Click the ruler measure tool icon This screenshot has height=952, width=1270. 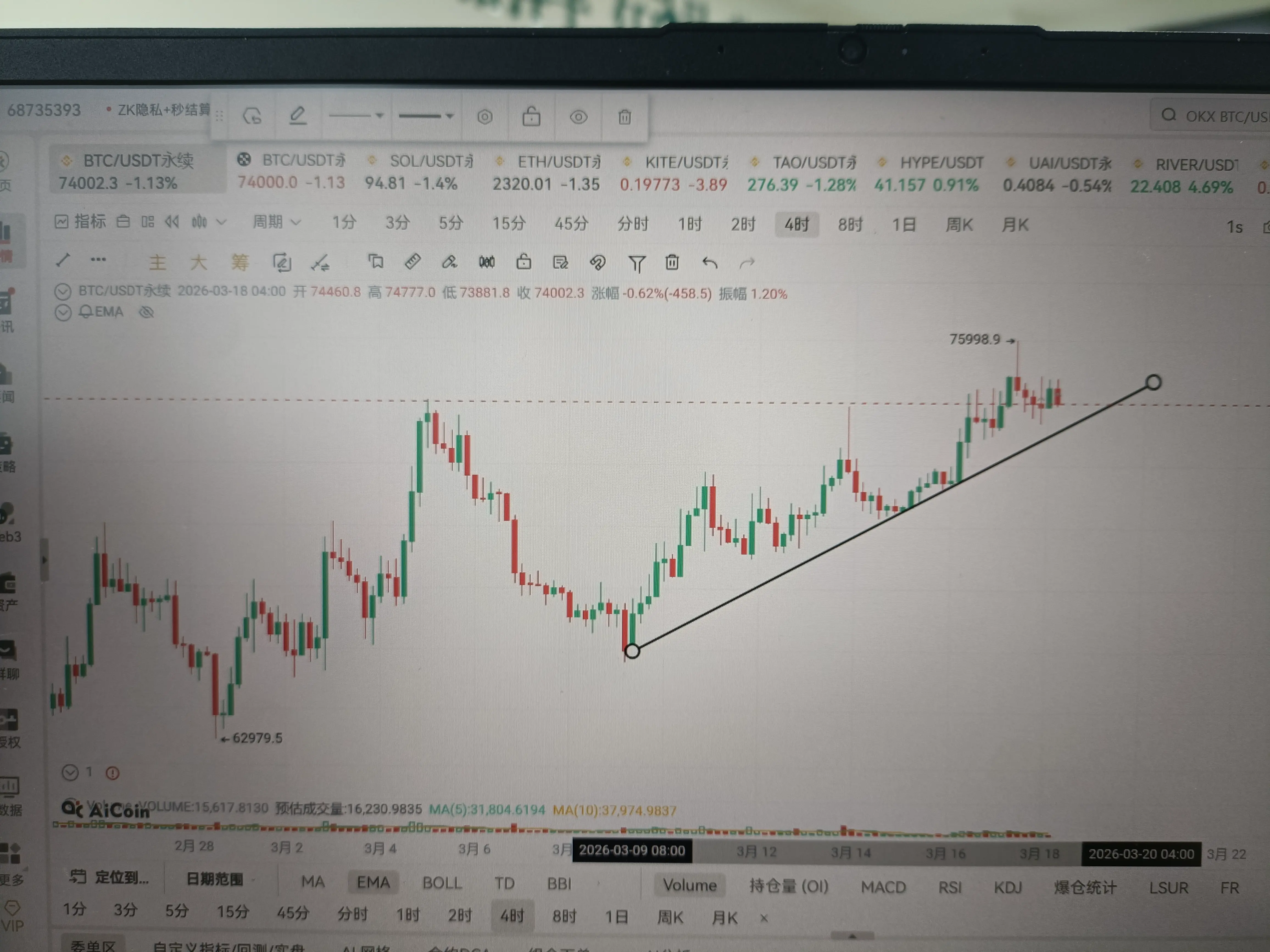tap(412, 262)
